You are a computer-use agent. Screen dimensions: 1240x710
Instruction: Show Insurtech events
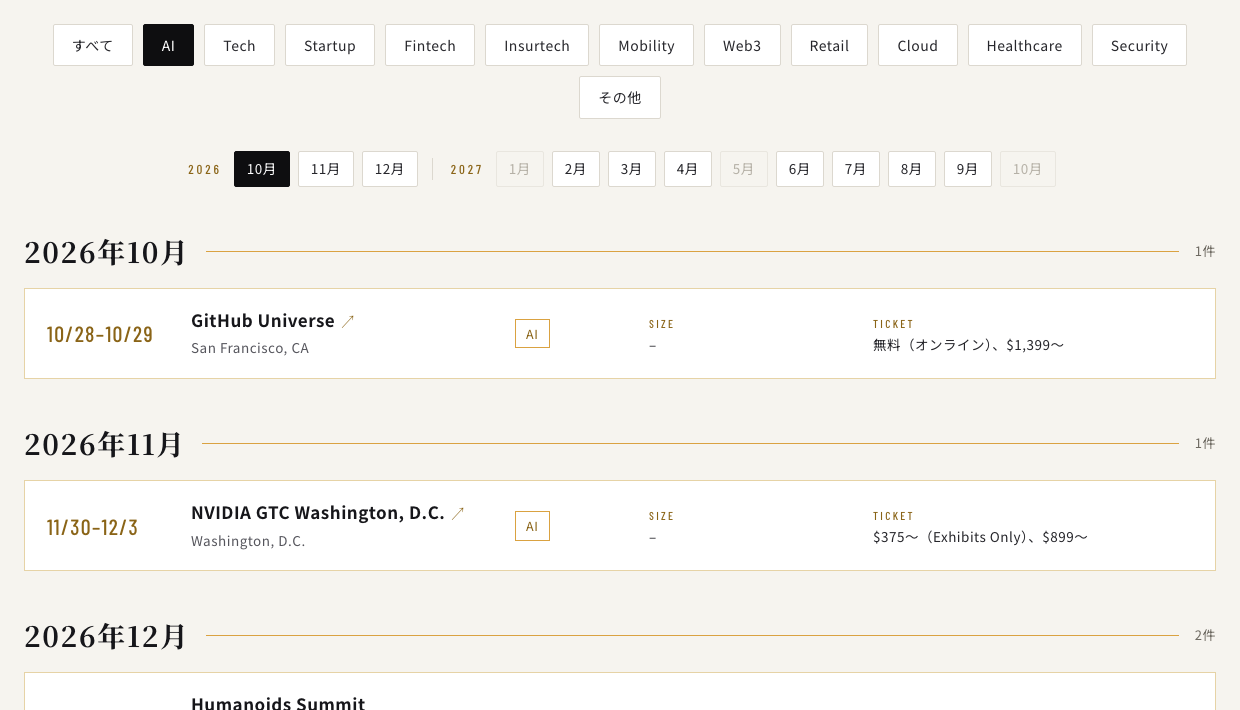(x=537, y=45)
